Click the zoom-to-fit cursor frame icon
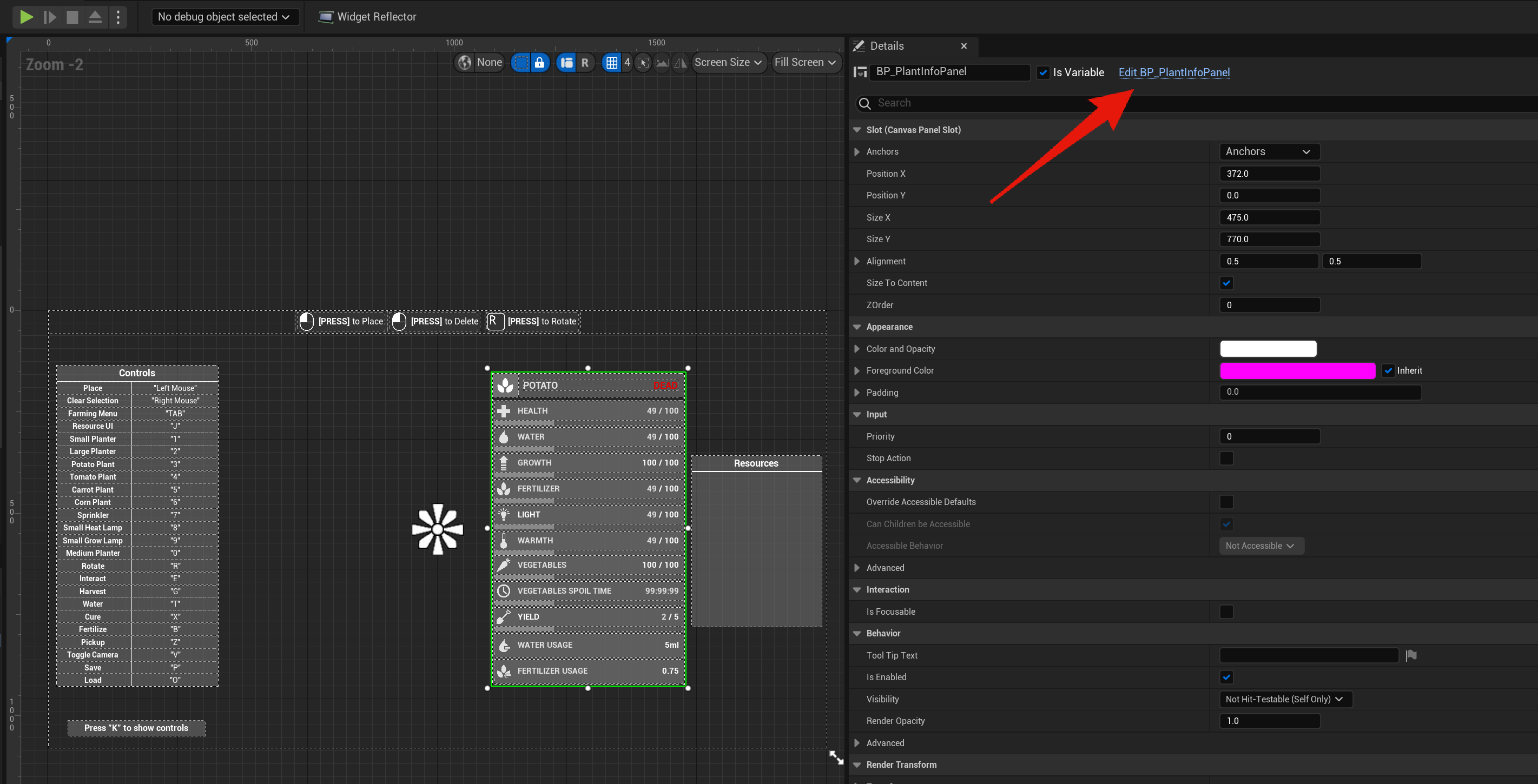The image size is (1538, 784). pyautogui.click(x=643, y=62)
